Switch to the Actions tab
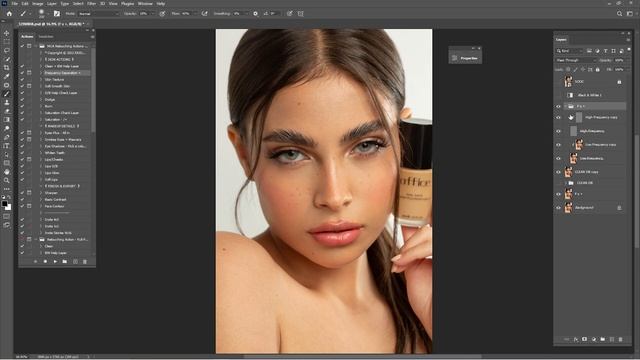Image resolution: width=640 pixels, height=360 pixels. pos(27,36)
